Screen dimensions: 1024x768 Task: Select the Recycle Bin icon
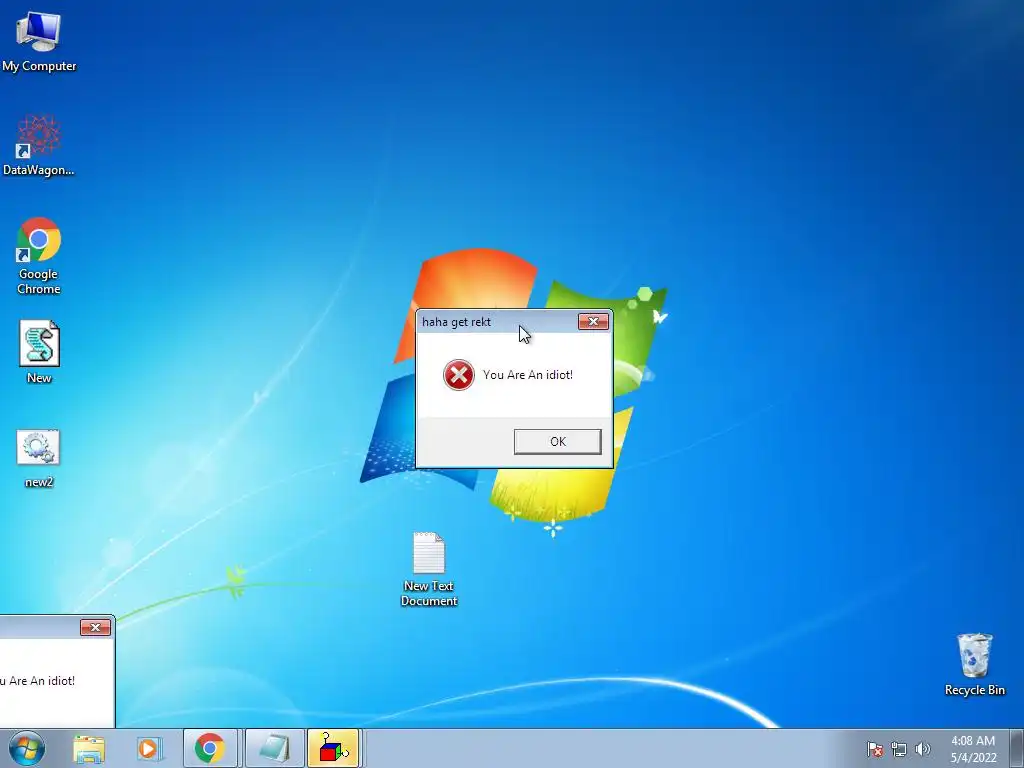974,664
